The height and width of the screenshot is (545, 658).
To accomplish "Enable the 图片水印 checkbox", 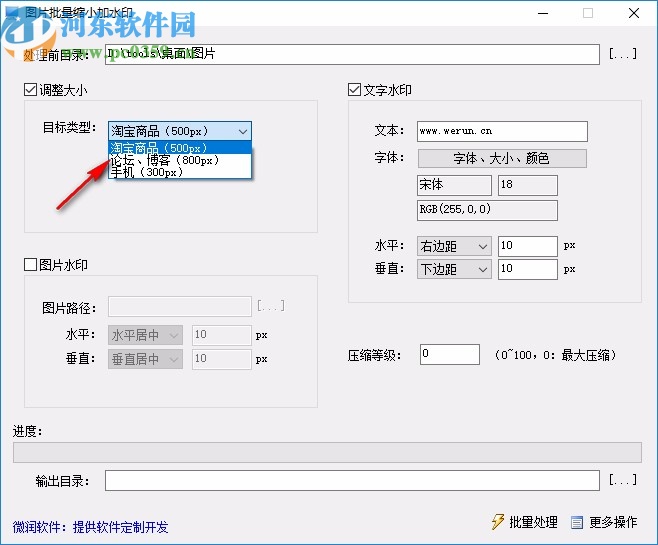I will (x=30, y=265).
